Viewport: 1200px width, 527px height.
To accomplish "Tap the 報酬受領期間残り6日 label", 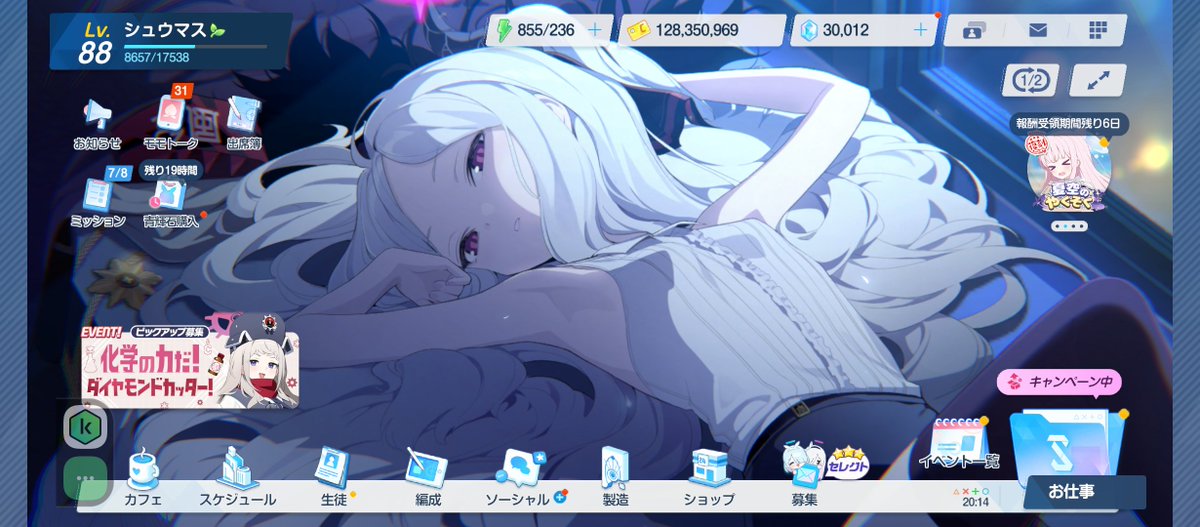I will click(x=1069, y=123).
